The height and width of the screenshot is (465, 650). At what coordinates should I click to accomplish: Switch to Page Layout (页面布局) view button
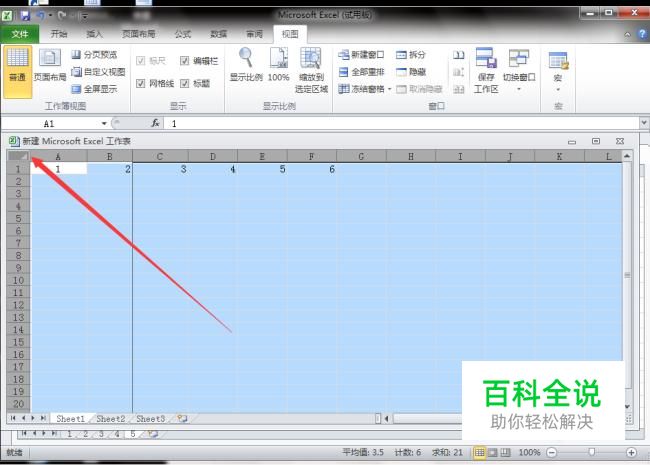(50, 65)
